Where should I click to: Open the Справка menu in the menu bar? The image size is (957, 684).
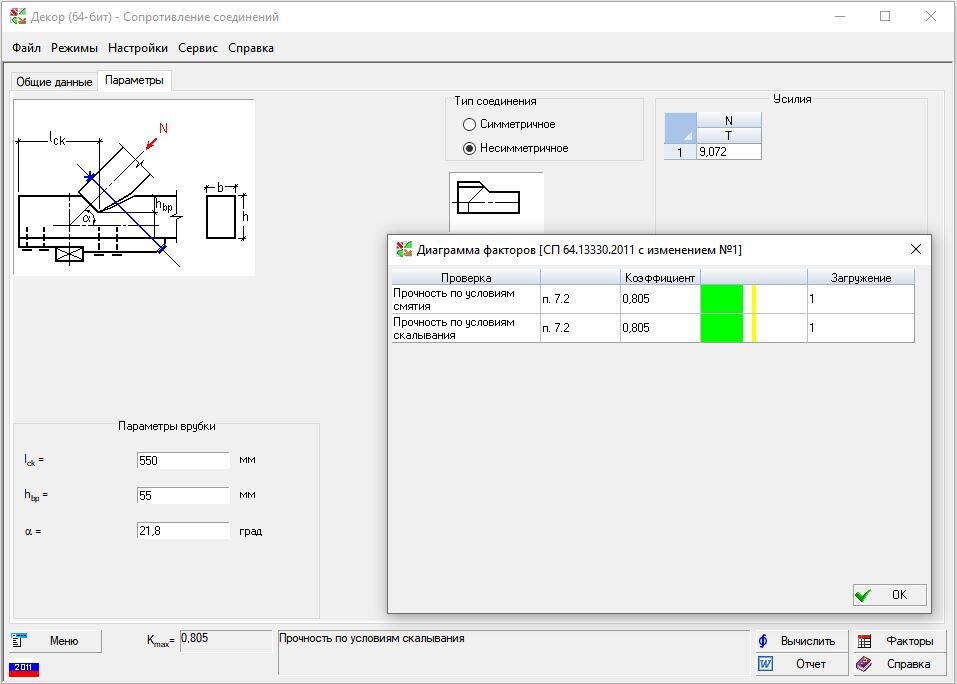[251, 48]
